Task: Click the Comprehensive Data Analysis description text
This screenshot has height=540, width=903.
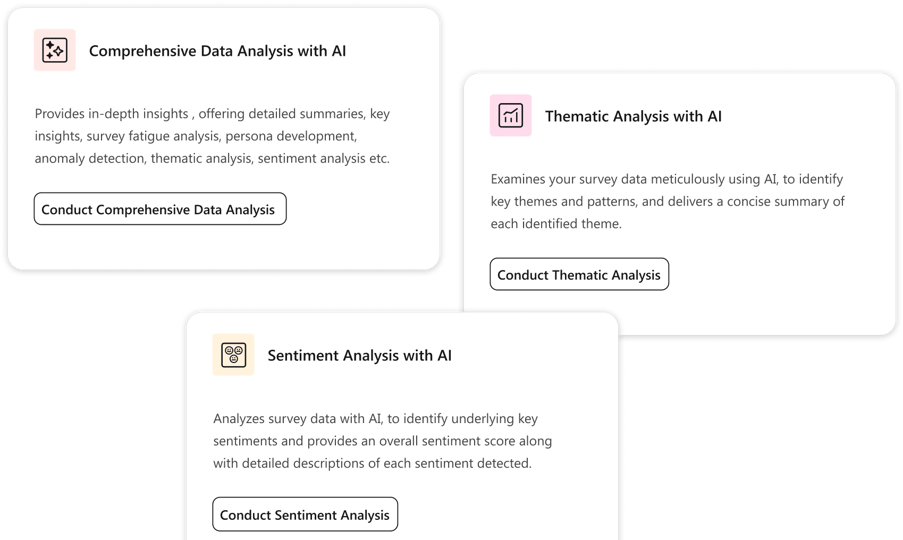Action: tap(212, 136)
